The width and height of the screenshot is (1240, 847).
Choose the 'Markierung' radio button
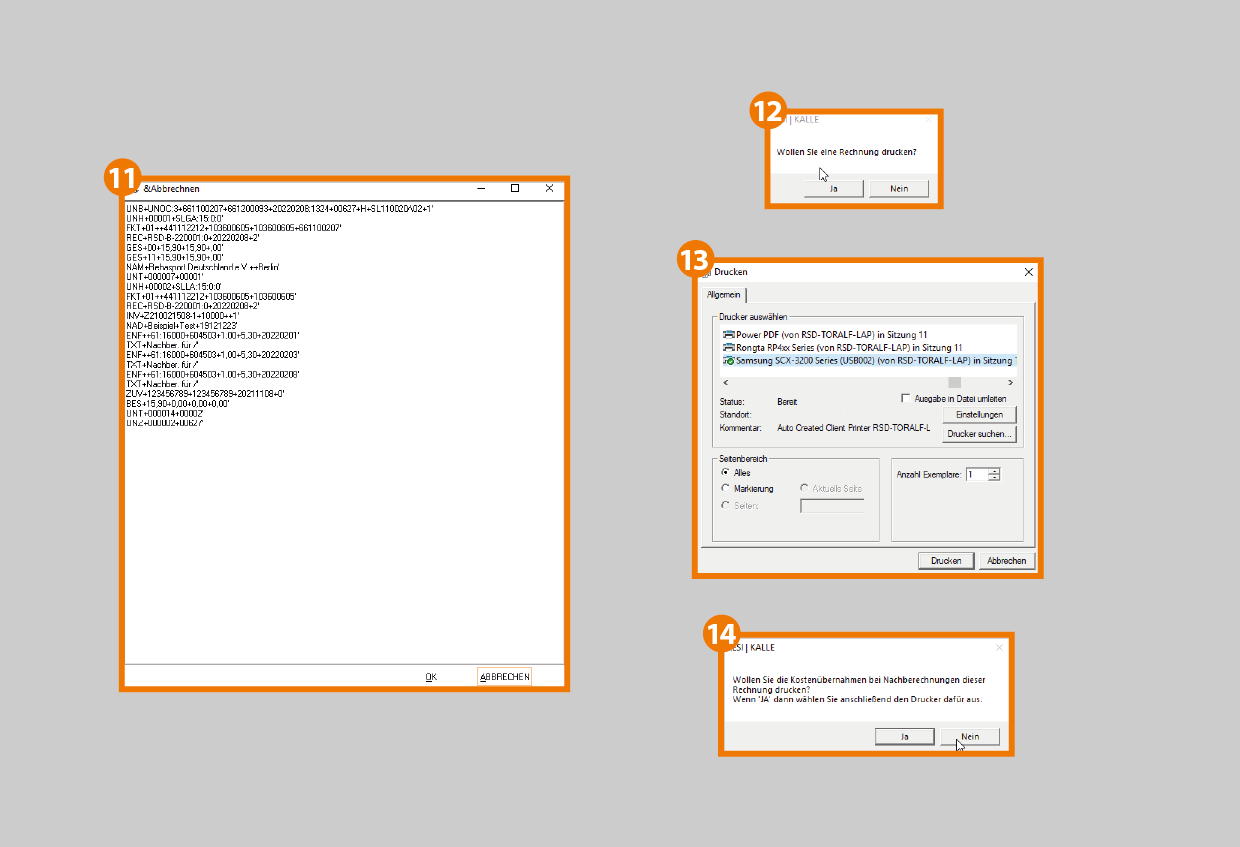click(725, 488)
